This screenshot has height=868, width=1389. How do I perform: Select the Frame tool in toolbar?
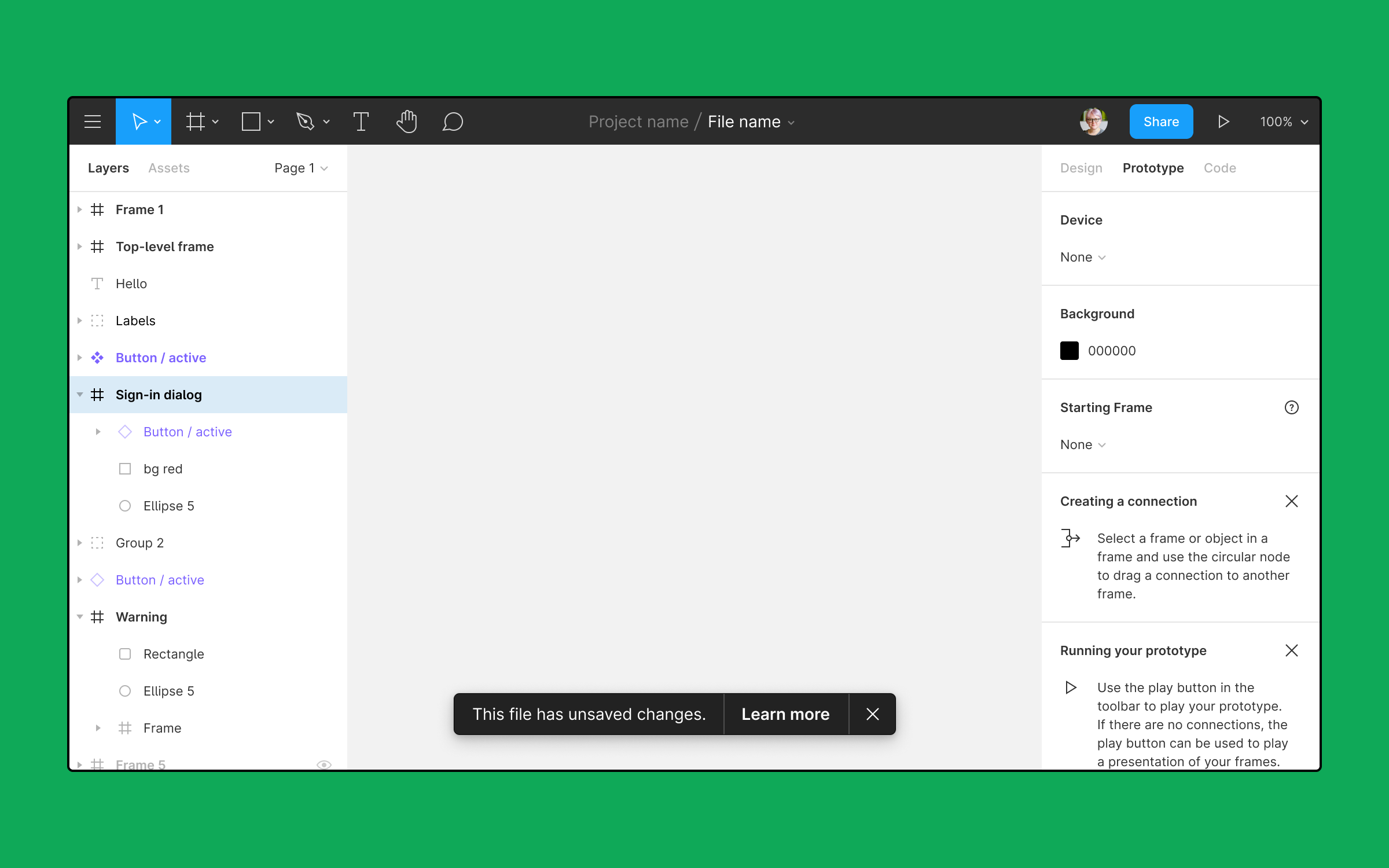click(196, 121)
